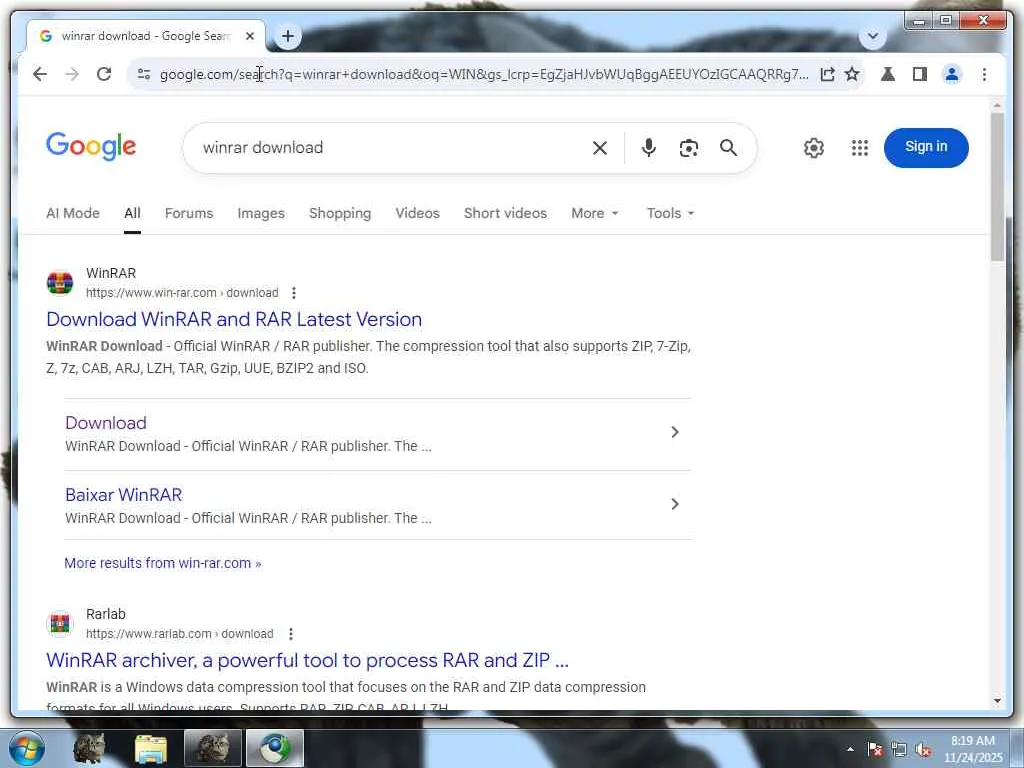1024x768 pixels.
Task: Switch to Images tab
Action: [x=261, y=214]
